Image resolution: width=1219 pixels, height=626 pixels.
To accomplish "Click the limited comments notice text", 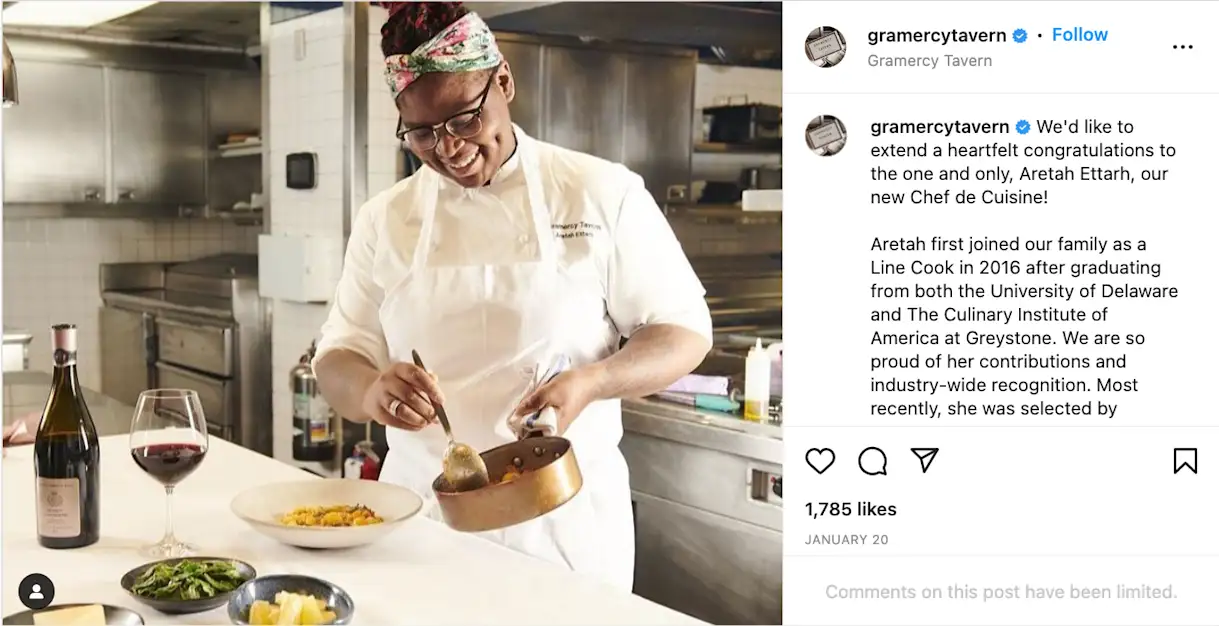I will (1001, 592).
